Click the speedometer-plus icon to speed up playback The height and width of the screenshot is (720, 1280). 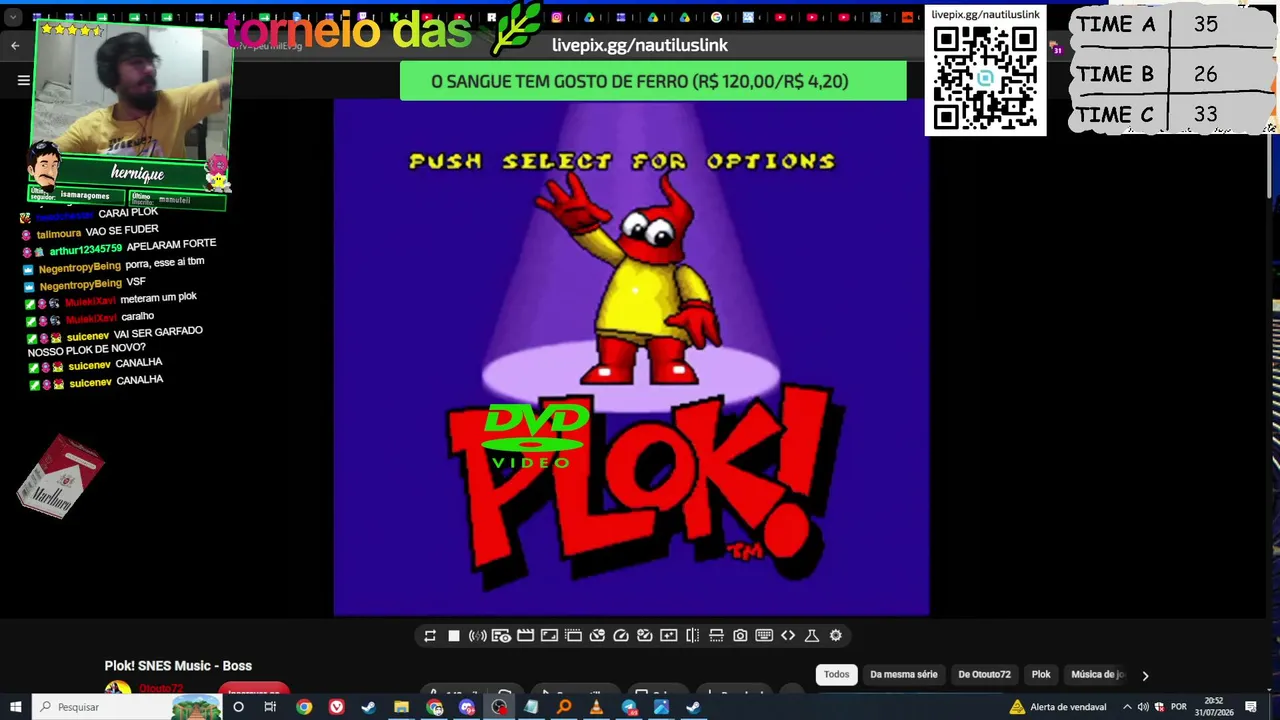coord(645,636)
